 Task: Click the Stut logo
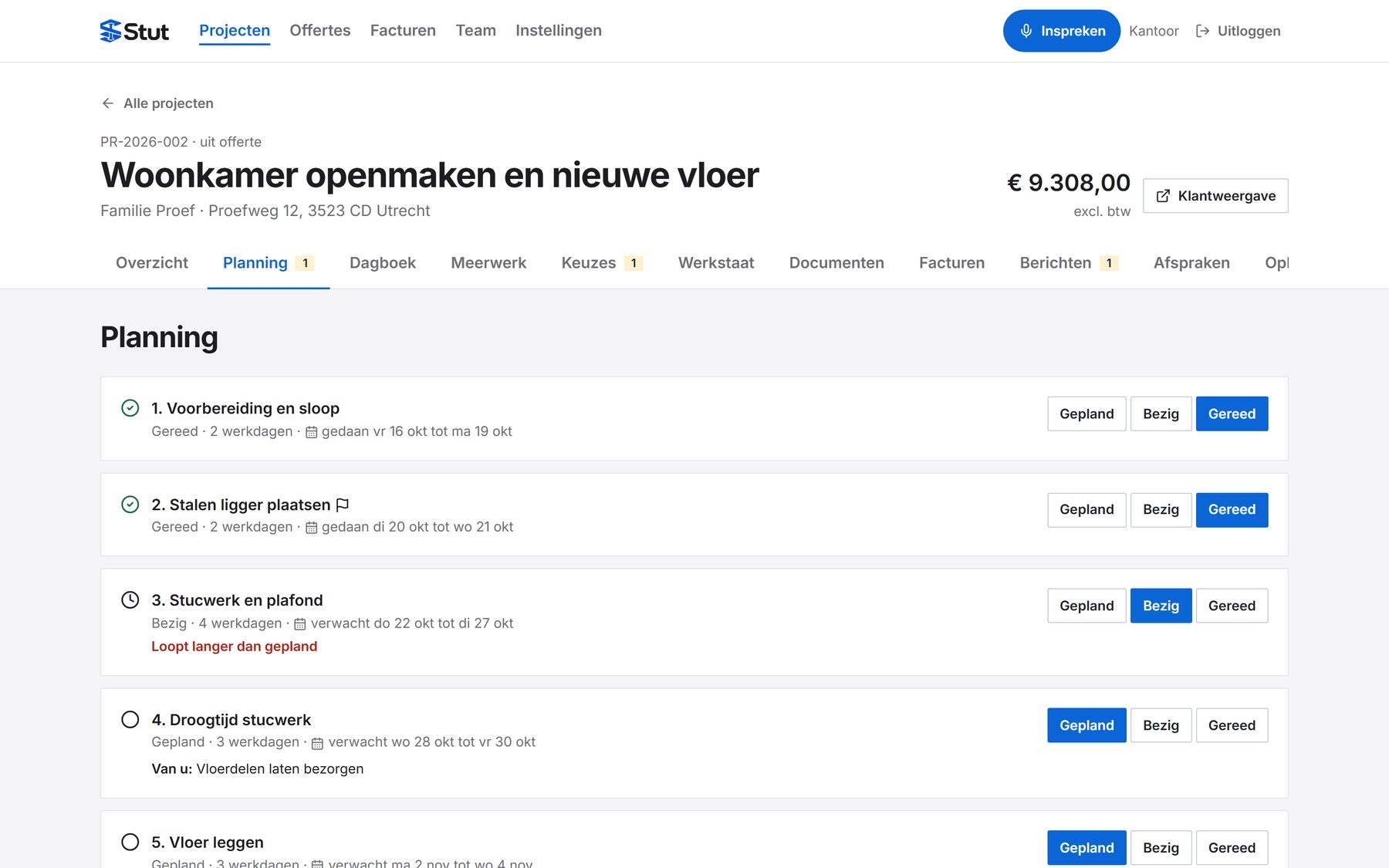pyautogui.click(x=134, y=31)
